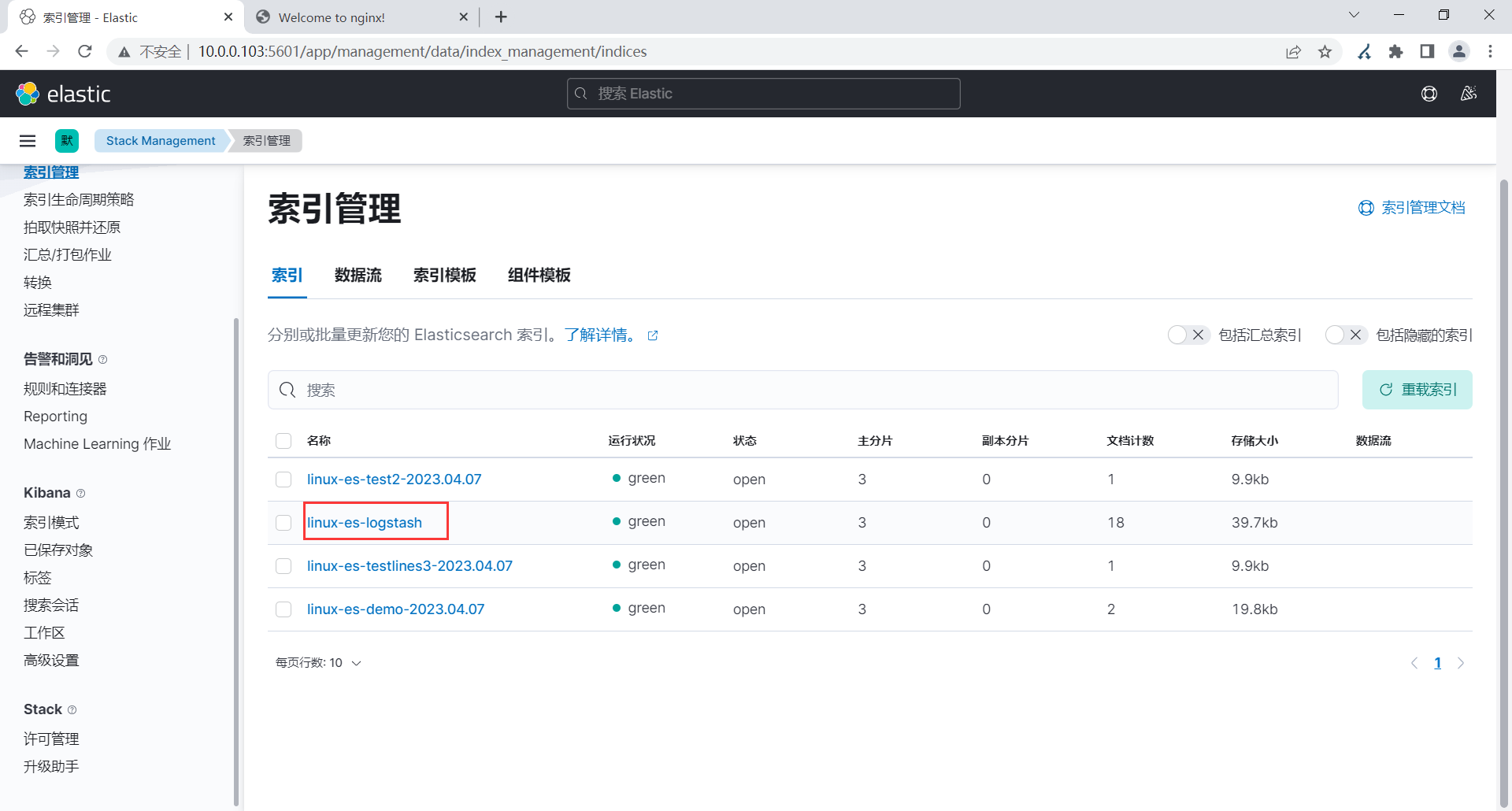The image size is (1512, 811).
Task: Switch to the 索引模板 tab
Action: pyautogui.click(x=445, y=276)
